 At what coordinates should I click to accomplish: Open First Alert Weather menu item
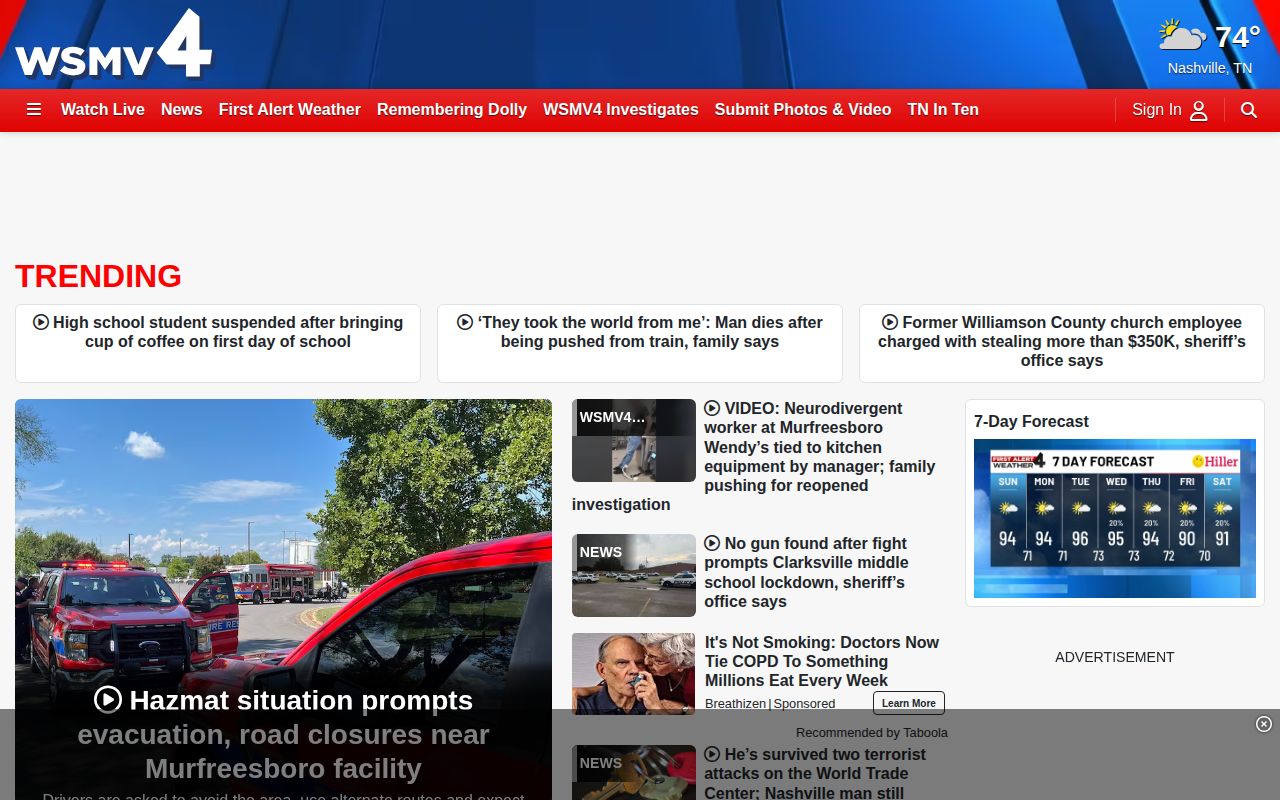click(290, 110)
